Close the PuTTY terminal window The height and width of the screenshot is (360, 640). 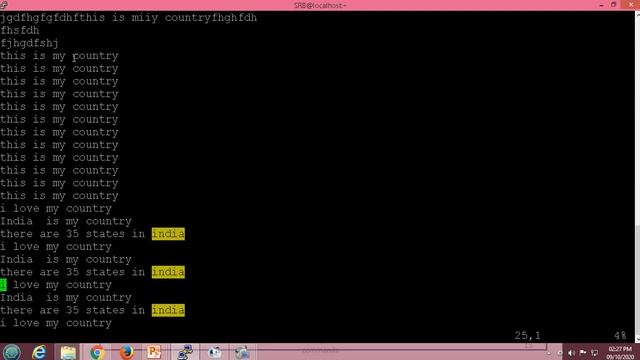pyautogui.click(x=631, y=5)
